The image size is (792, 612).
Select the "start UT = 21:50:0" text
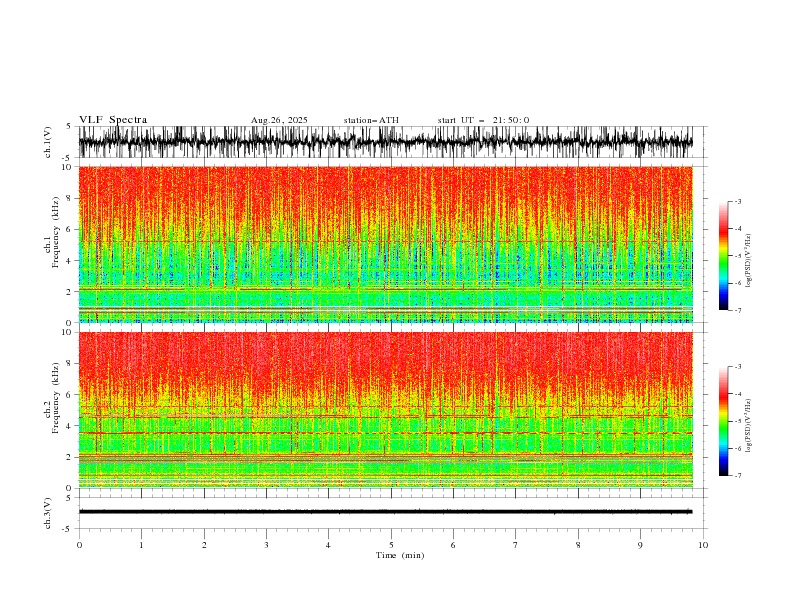[483, 120]
